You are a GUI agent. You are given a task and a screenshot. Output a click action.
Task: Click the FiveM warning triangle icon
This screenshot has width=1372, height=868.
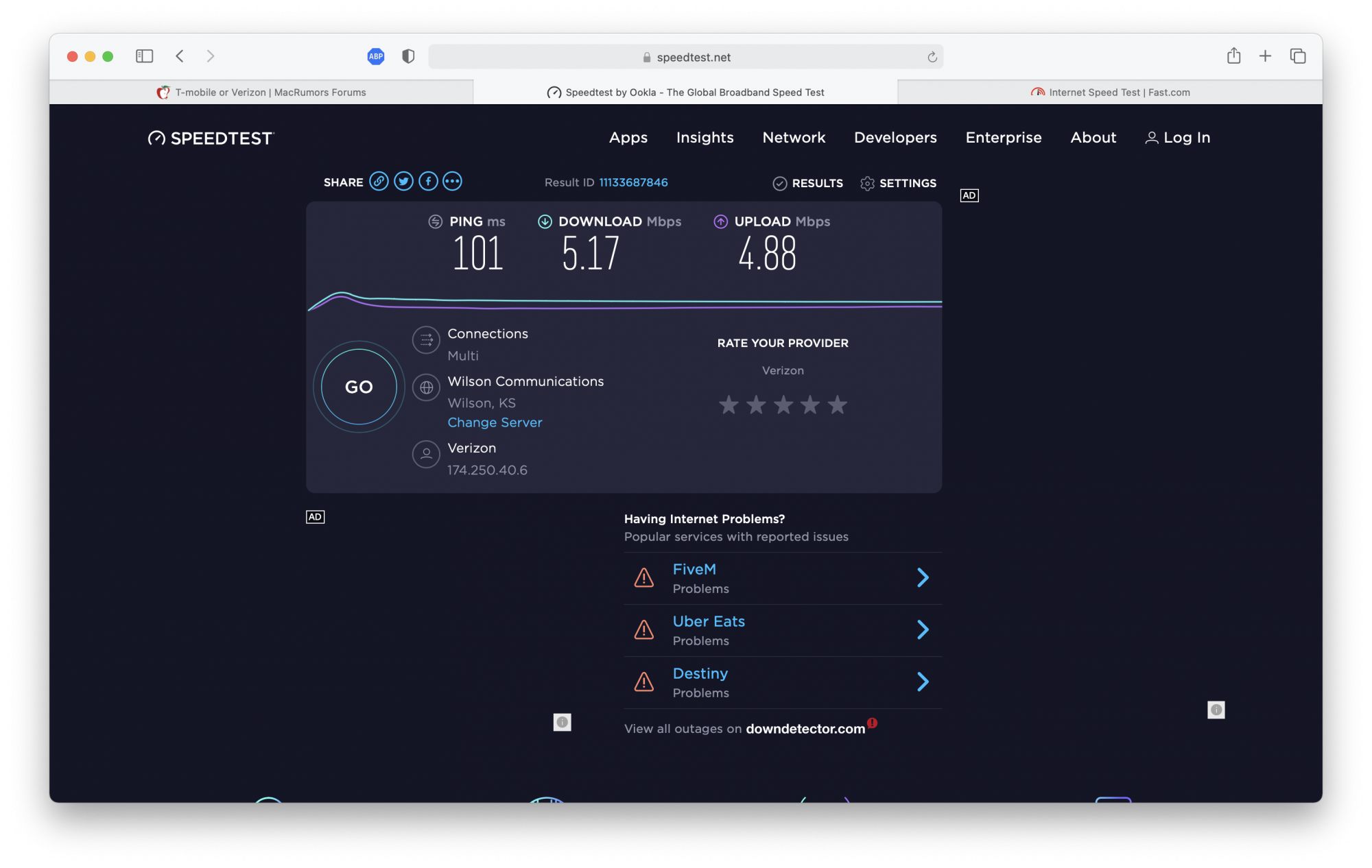click(643, 578)
